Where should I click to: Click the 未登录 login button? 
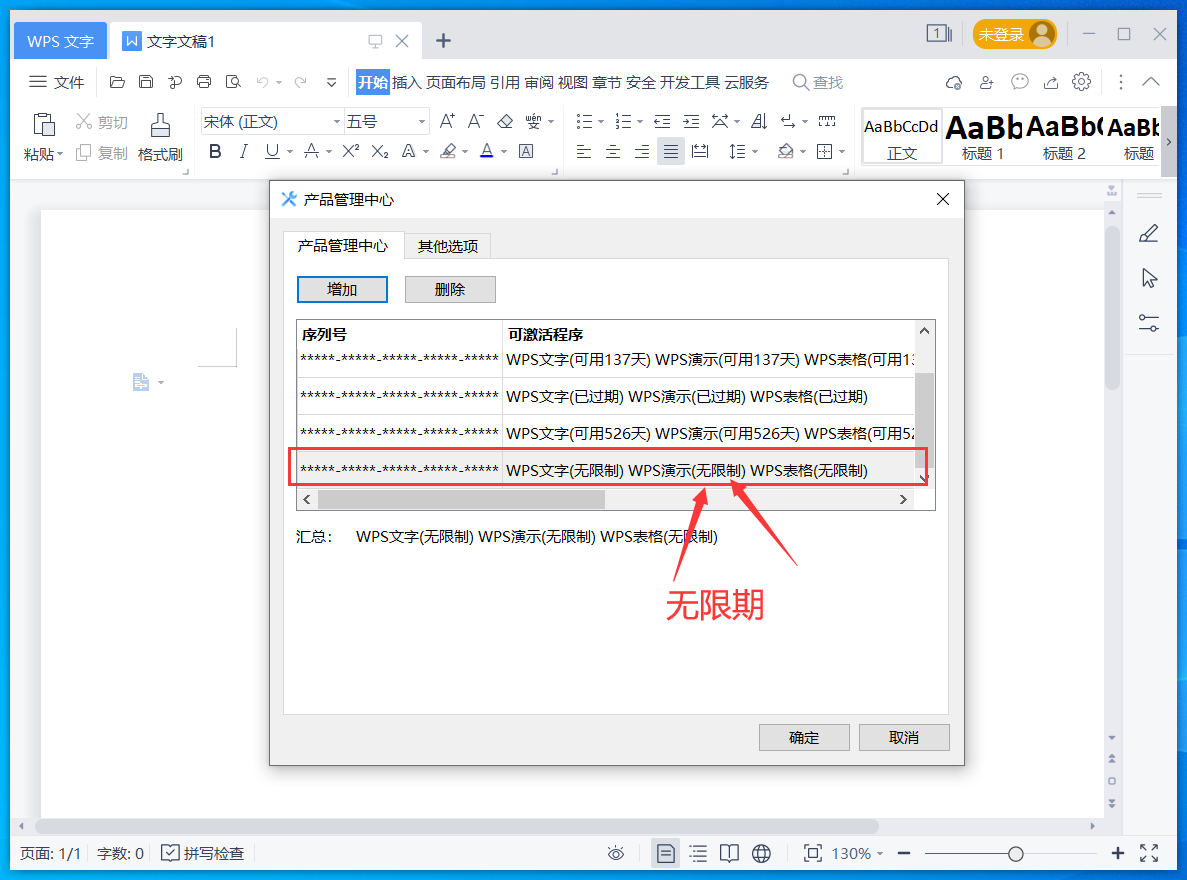point(1014,34)
